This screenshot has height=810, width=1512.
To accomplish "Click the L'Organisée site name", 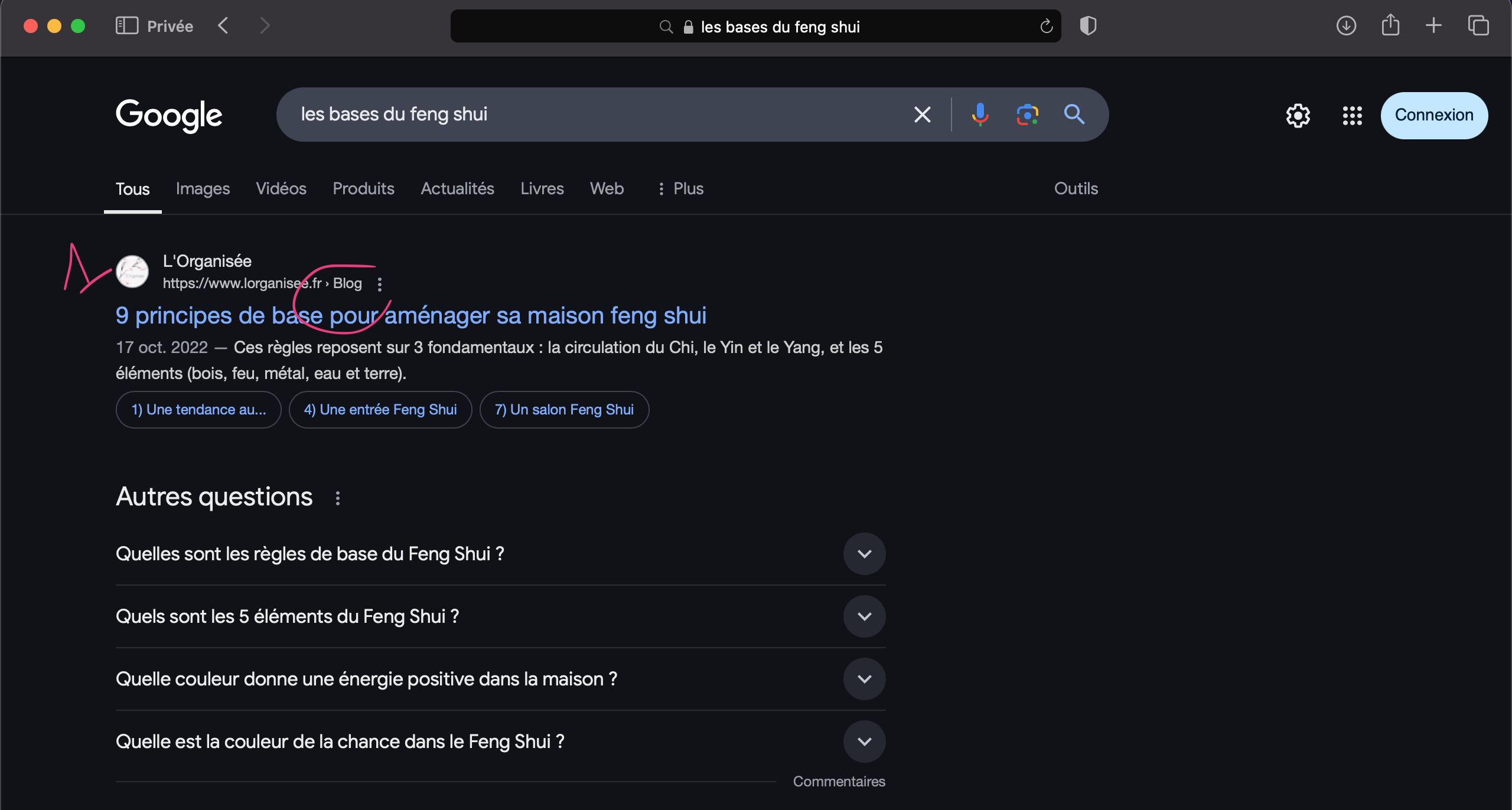I will click(x=207, y=261).
